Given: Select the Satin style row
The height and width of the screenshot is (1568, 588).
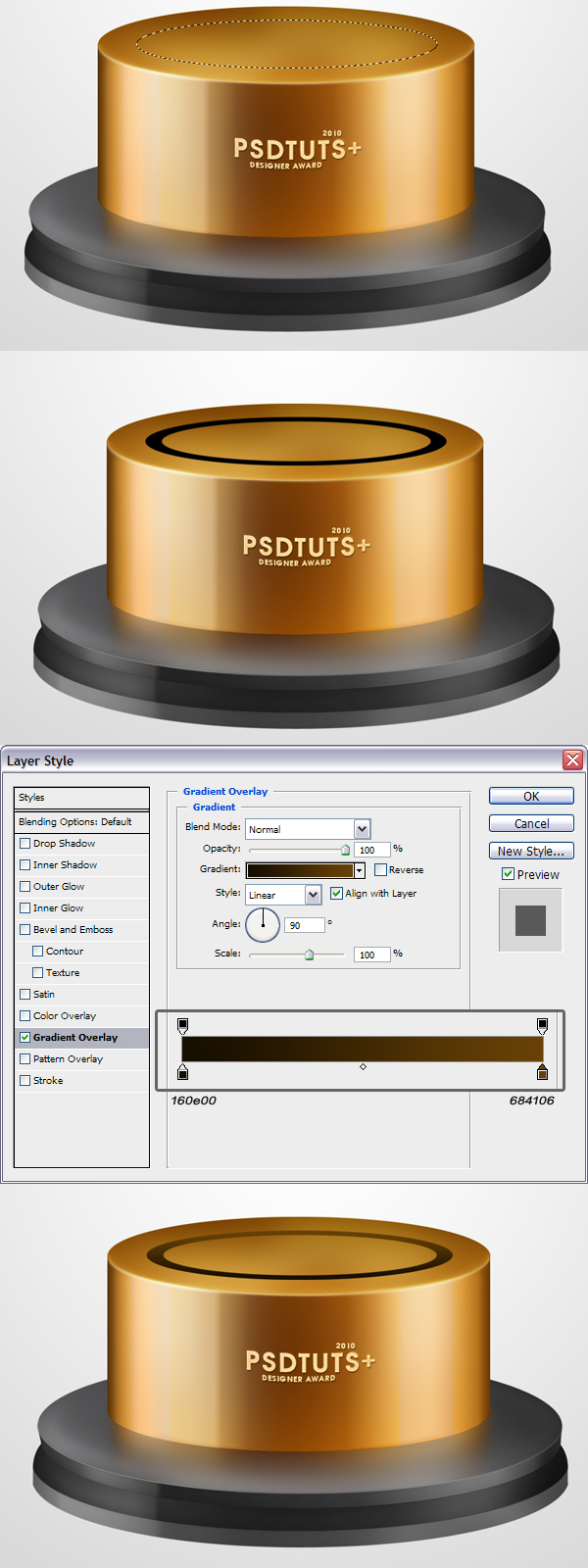Looking at the screenshot, I should point(82,994).
